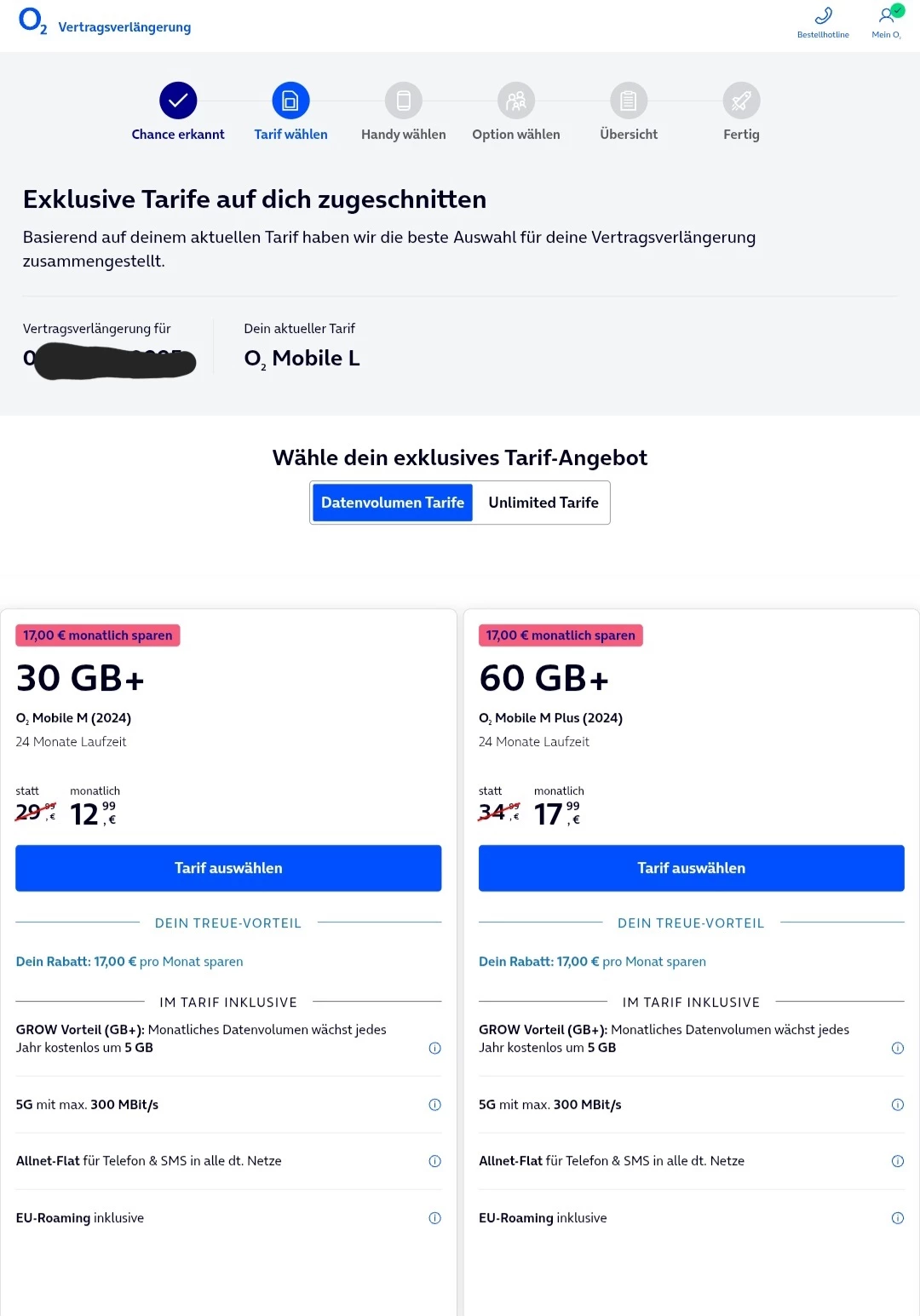Click the O2 logo in header
Viewport: 920px width, 1316px height.
[x=32, y=20]
